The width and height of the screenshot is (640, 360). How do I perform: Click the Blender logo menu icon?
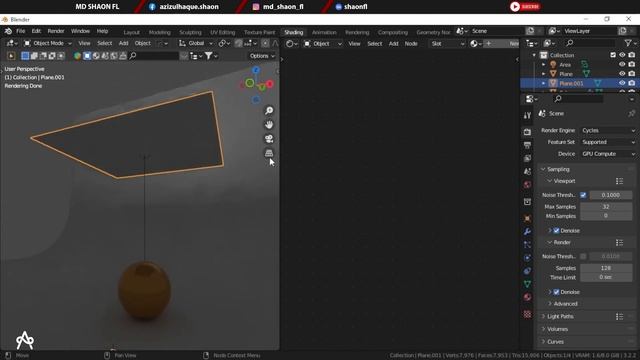point(8,31)
